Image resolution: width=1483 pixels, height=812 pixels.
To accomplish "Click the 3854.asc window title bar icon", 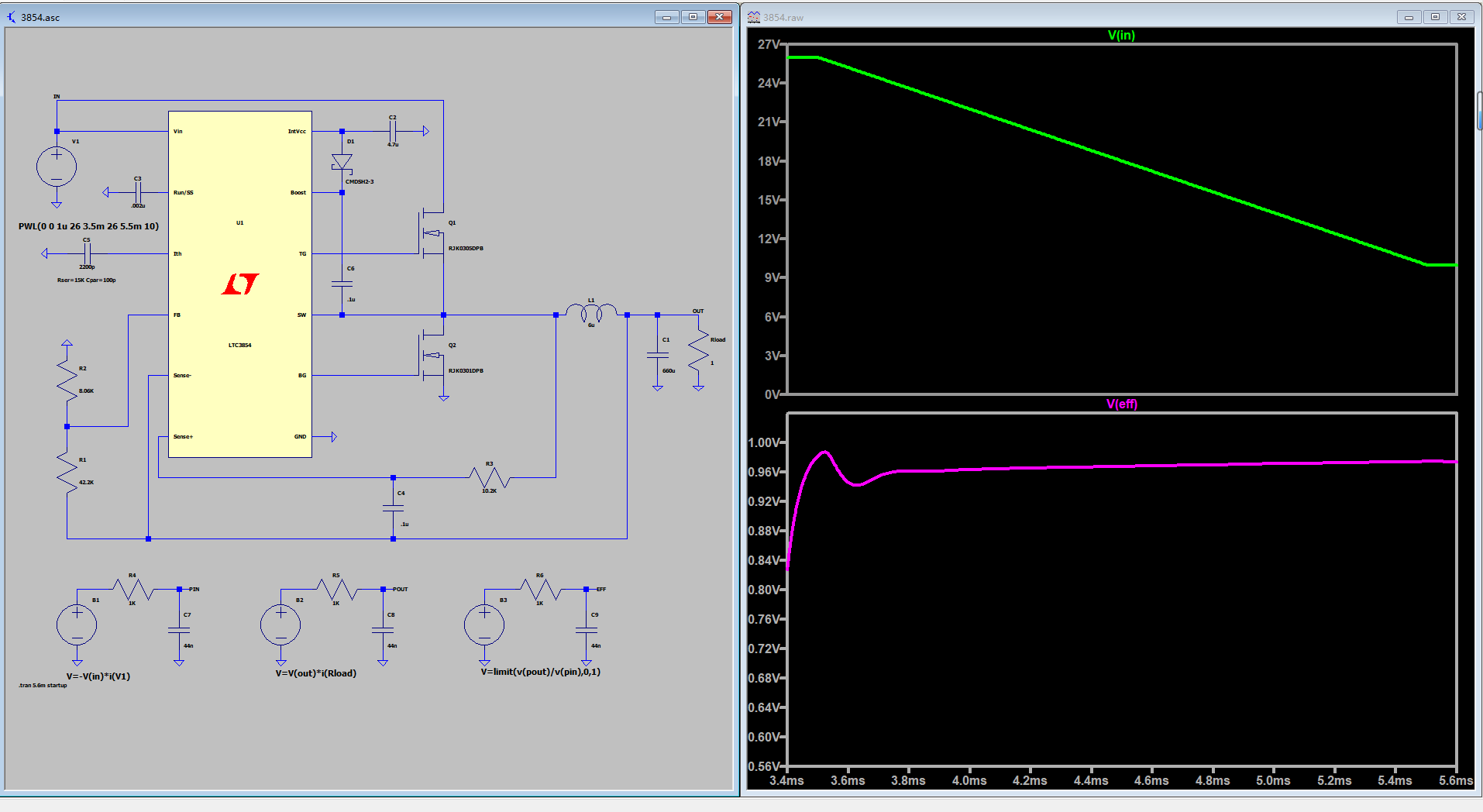I will click(x=12, y=17).
